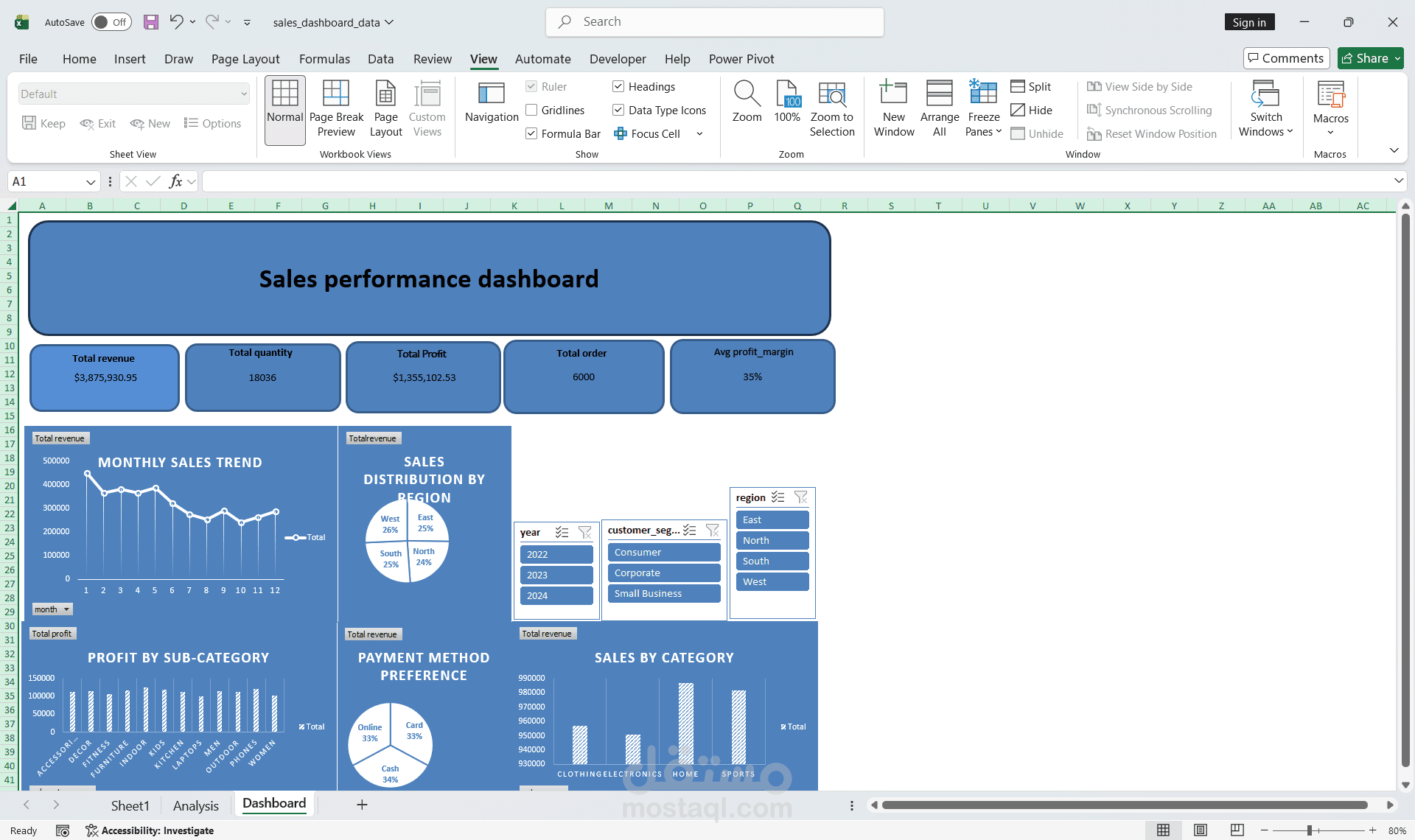Viewport: 1415px width, 840px height.
Task: Clear filter on customer segment slicer
Action: (713, 530)
